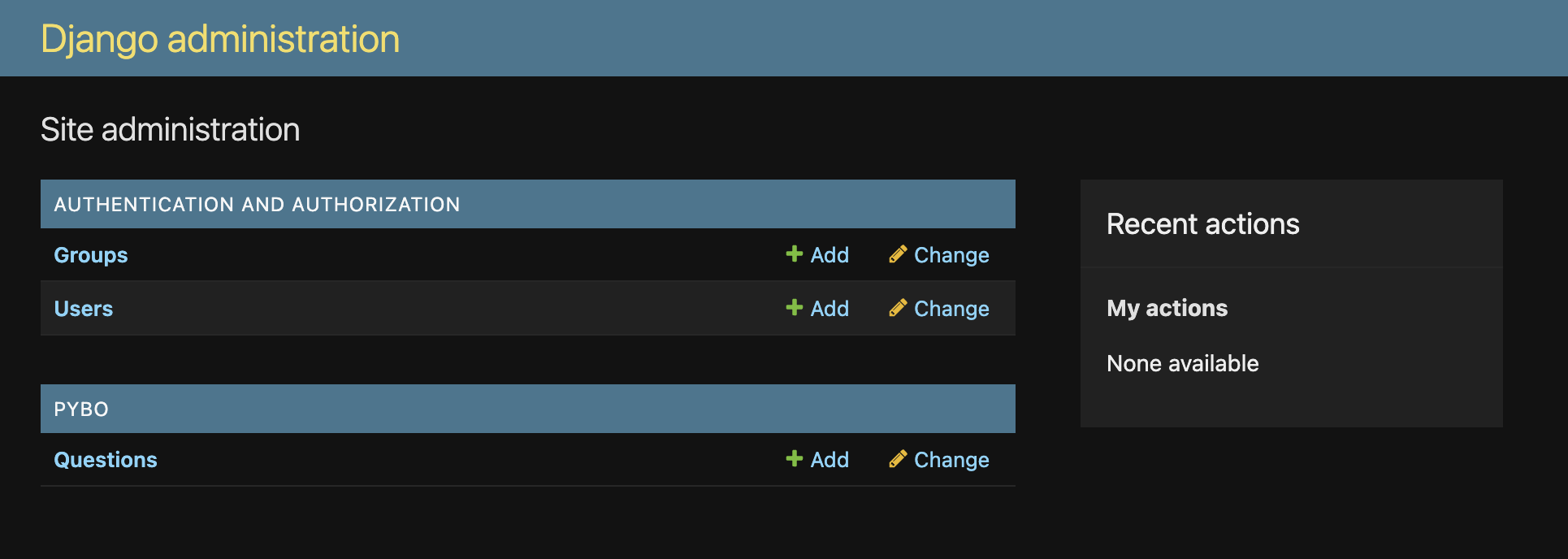The image size is (1568, 559).
Task: Select the Add text link for Users
Action: coord(829,309)
